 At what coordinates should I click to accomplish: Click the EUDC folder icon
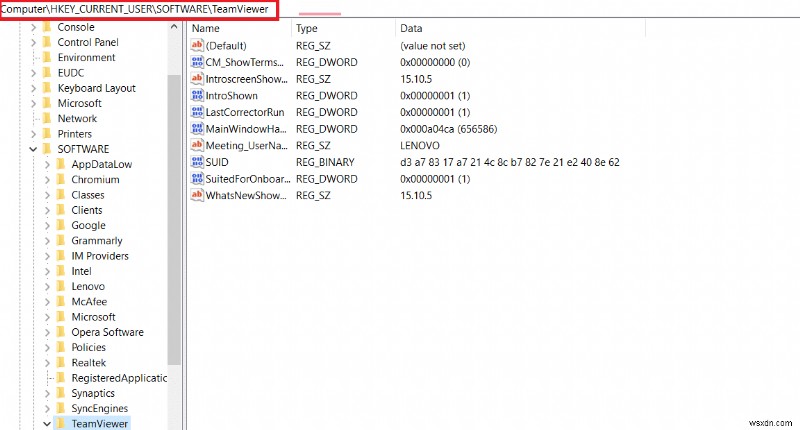[x=47, y=73]
